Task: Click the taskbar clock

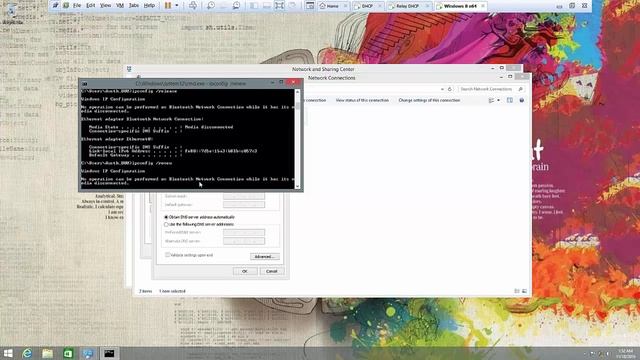Action: 625,353
